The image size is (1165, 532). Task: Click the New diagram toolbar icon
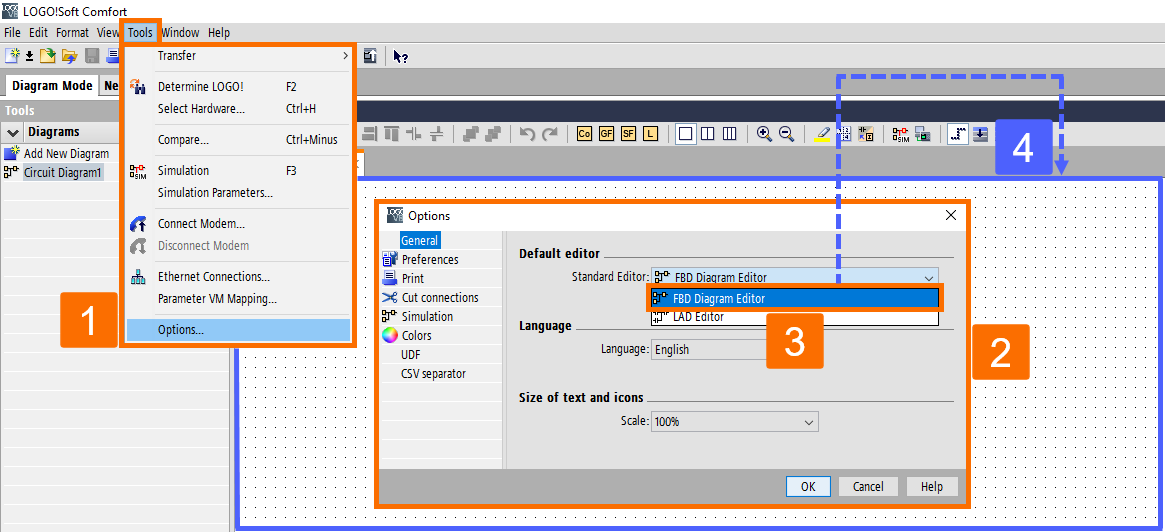[x=12, y=56]
